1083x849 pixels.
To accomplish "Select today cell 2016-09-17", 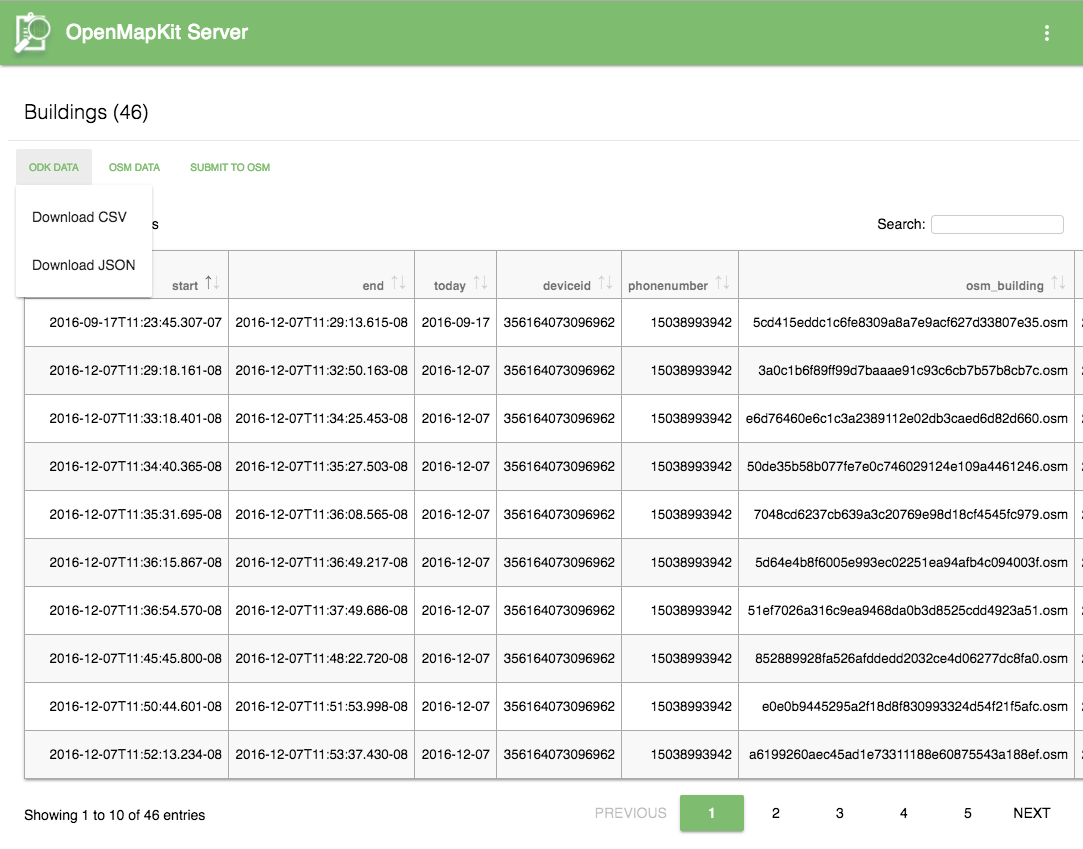I will [x=455, y=323].
